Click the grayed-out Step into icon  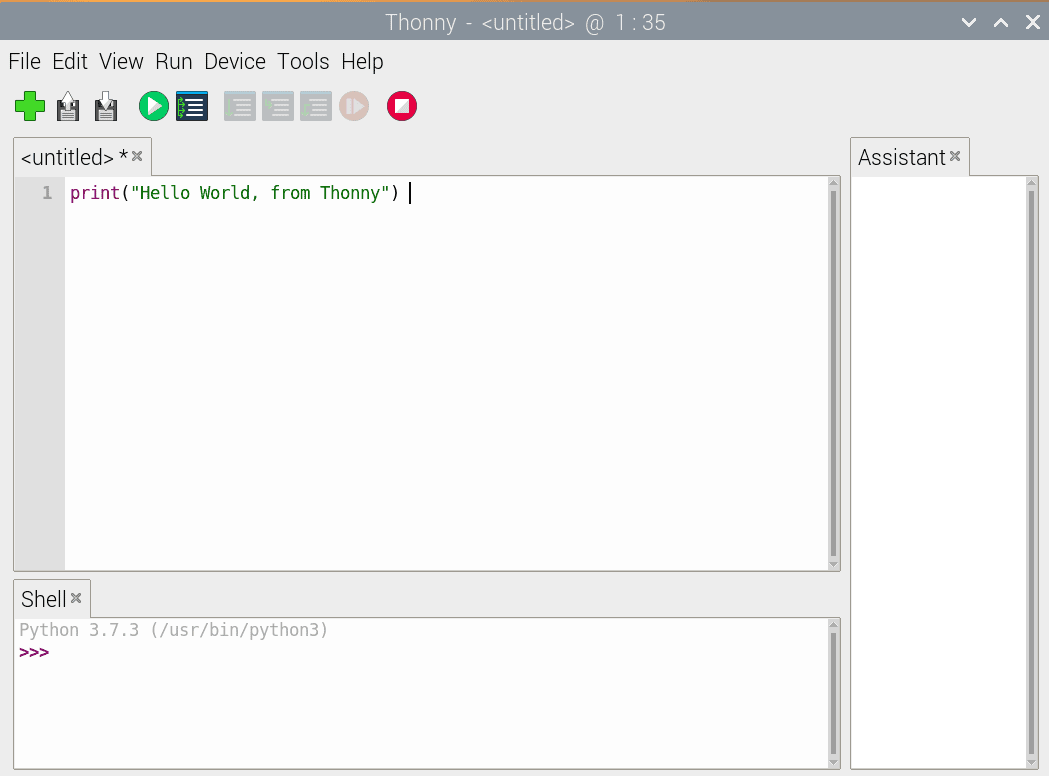click(278, 106)
